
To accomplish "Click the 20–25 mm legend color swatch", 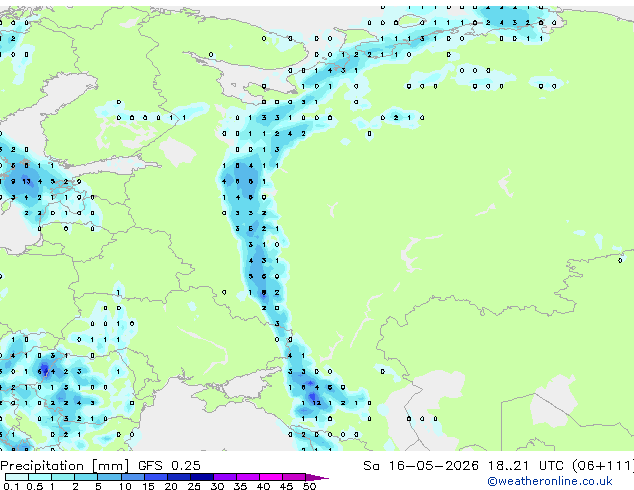I will click(178, 477).
